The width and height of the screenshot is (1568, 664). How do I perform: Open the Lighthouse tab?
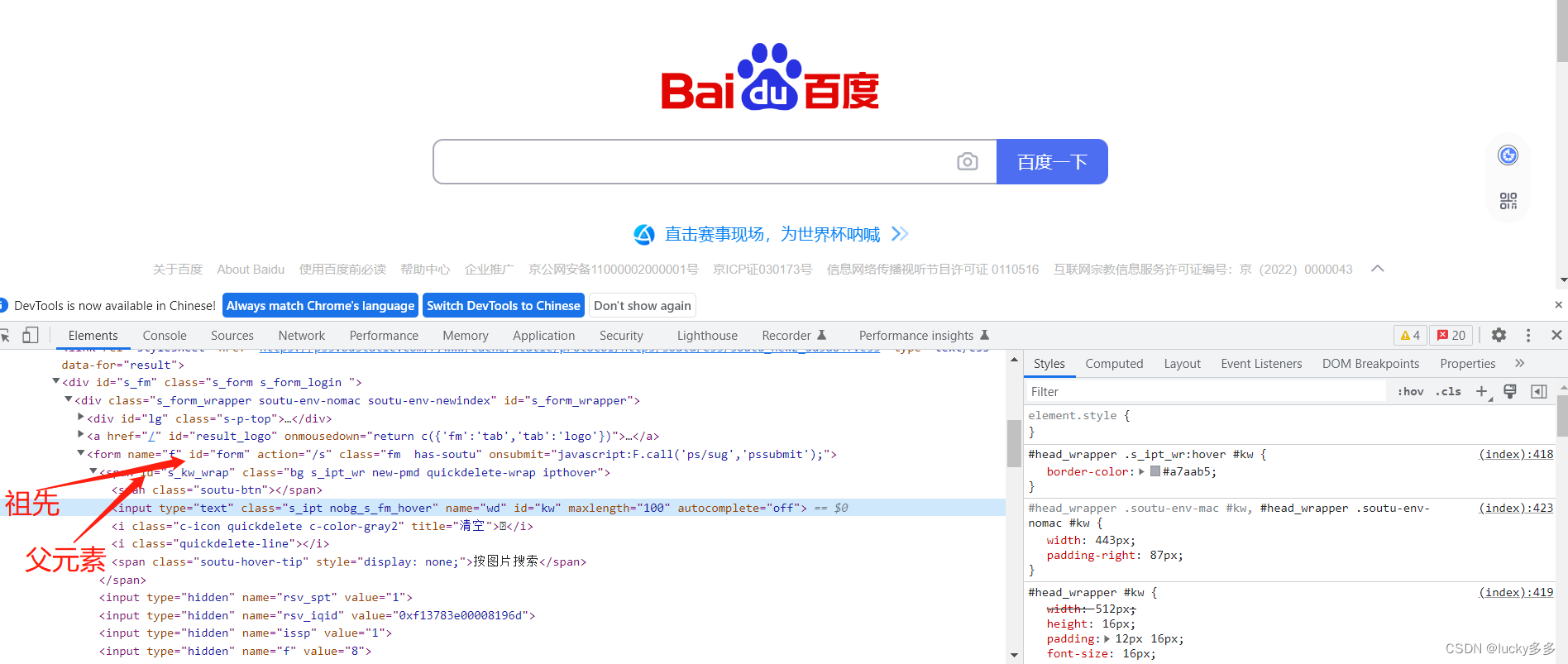[707, 335]
